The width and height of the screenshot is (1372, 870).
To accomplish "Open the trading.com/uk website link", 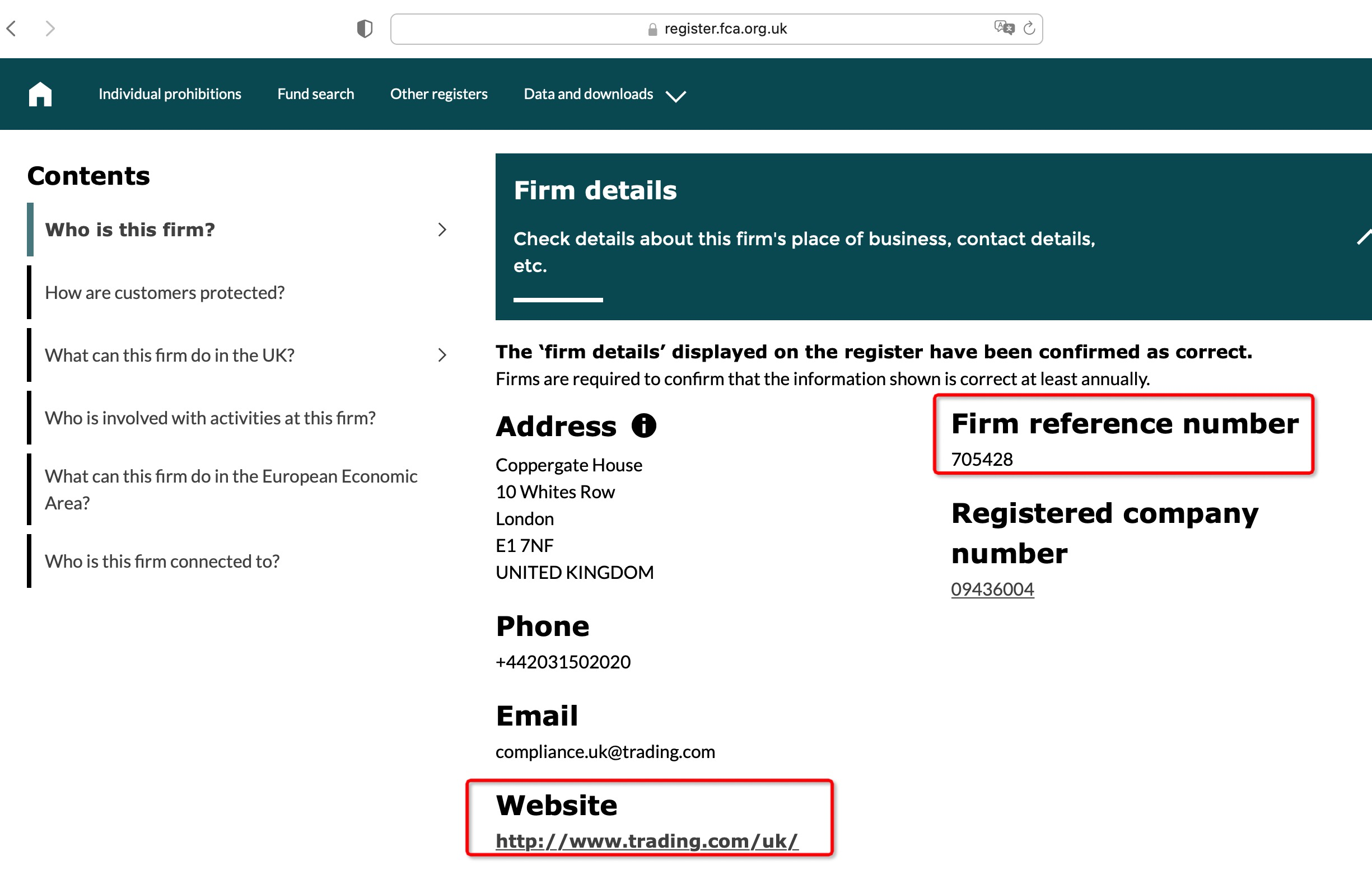I will pyautogui.click(x=647, y=841).
